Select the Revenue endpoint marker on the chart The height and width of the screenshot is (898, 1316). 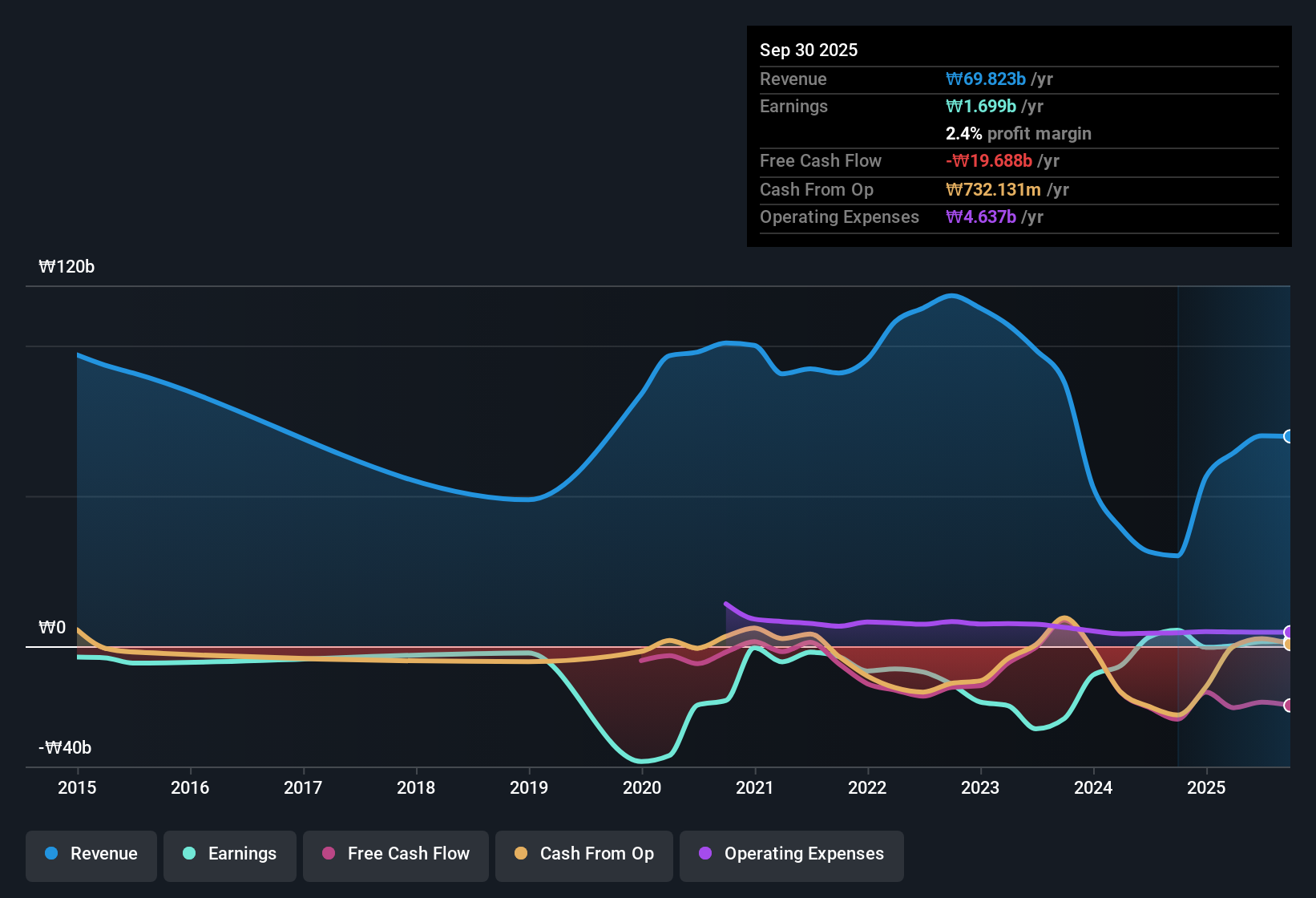click(x=1288, y=435)
